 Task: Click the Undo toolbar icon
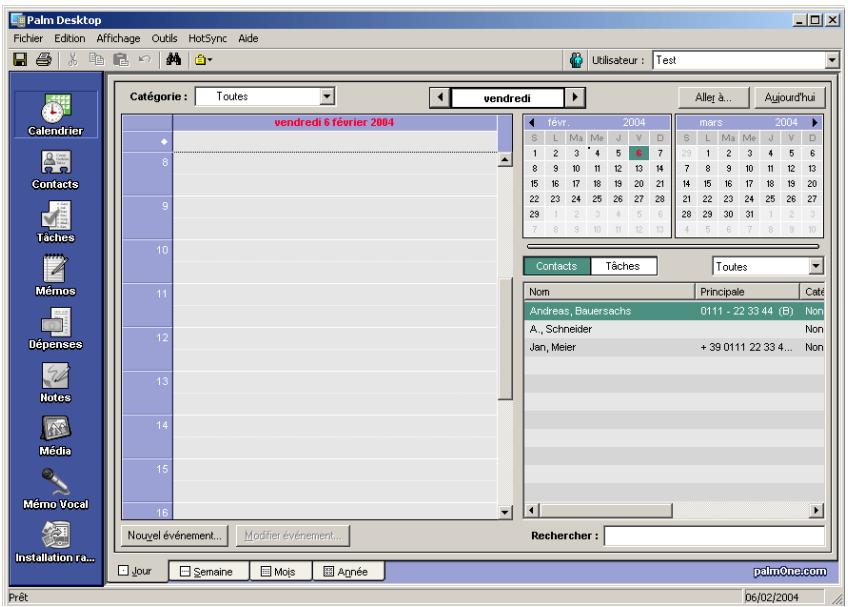144,60
